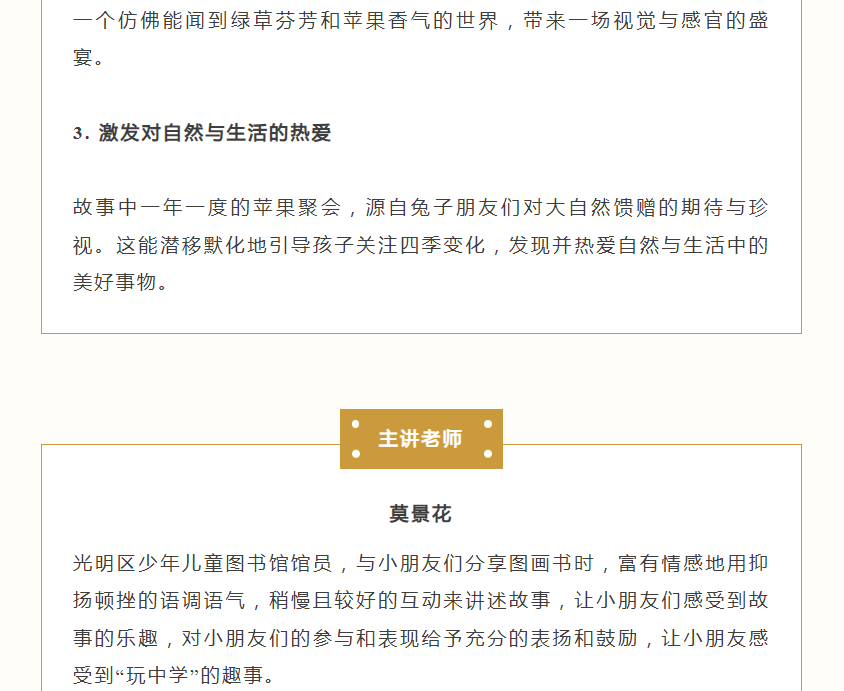
Task: Click the line starting with 扬顿挫的语调语气
Action: pyautogui.click(x=421, y=600)
